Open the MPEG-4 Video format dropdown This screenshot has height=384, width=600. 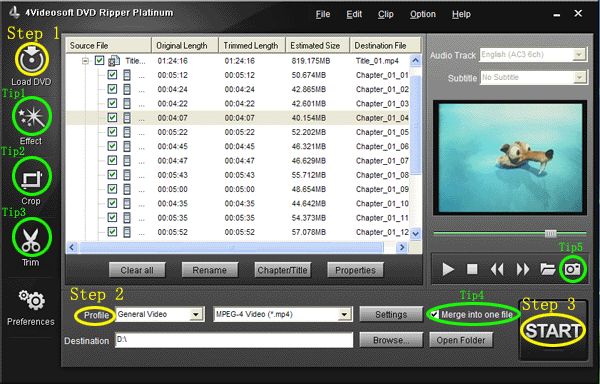[x=344, y=314]
